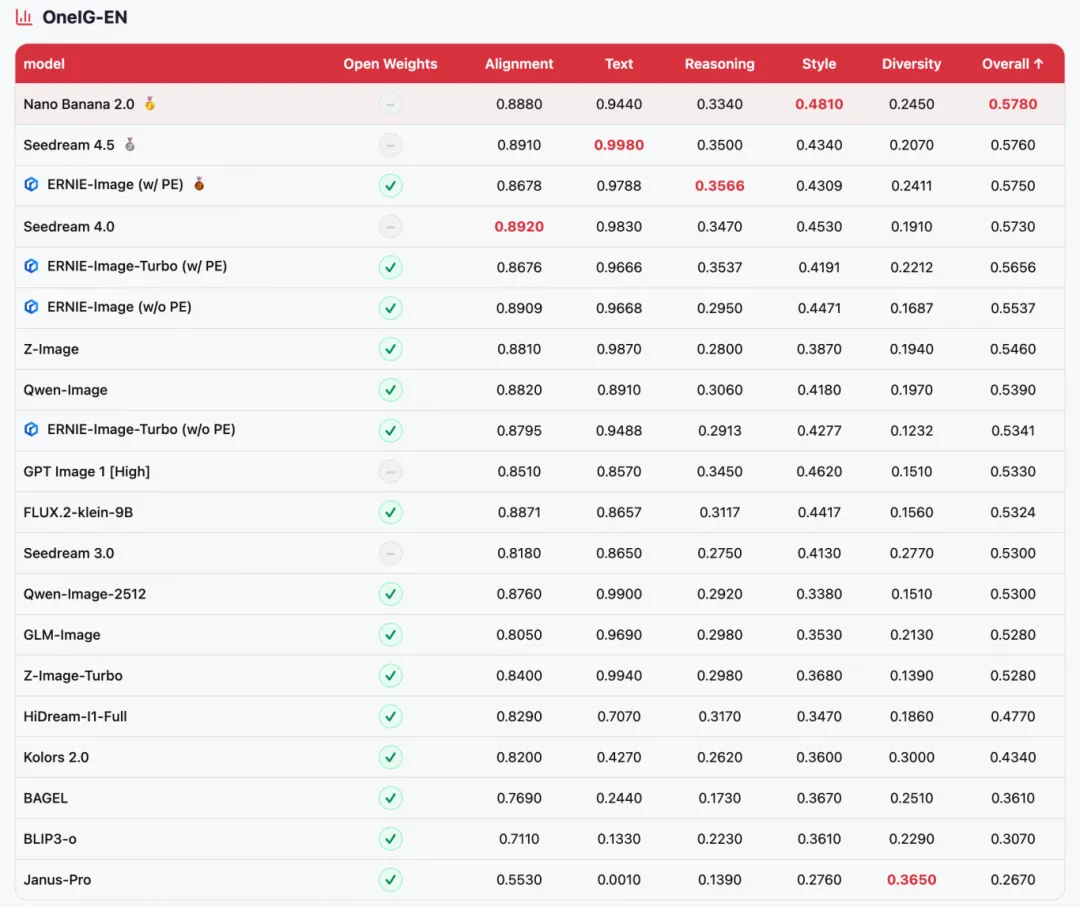Click the bronze medal beside ERNIE-Image (w/ PE)
Image resolution: width=1080 pixels, height=907 pixels.
(199, 185)
